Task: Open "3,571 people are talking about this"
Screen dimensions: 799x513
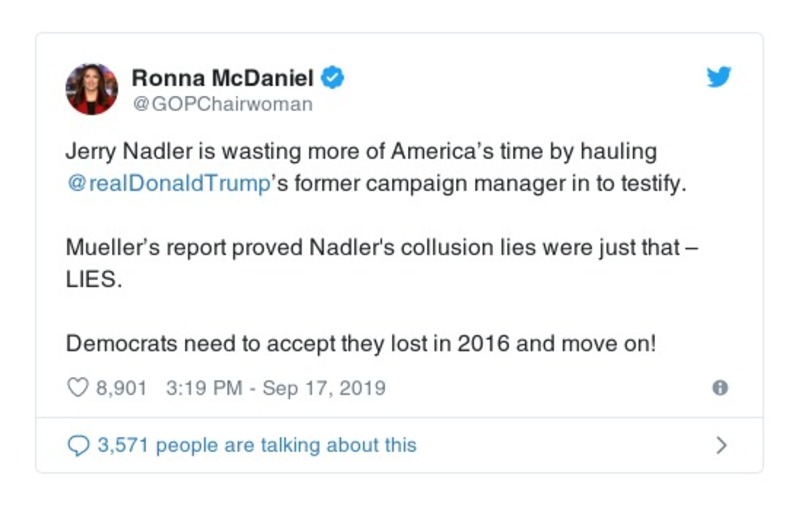Action: pos(256,445)
